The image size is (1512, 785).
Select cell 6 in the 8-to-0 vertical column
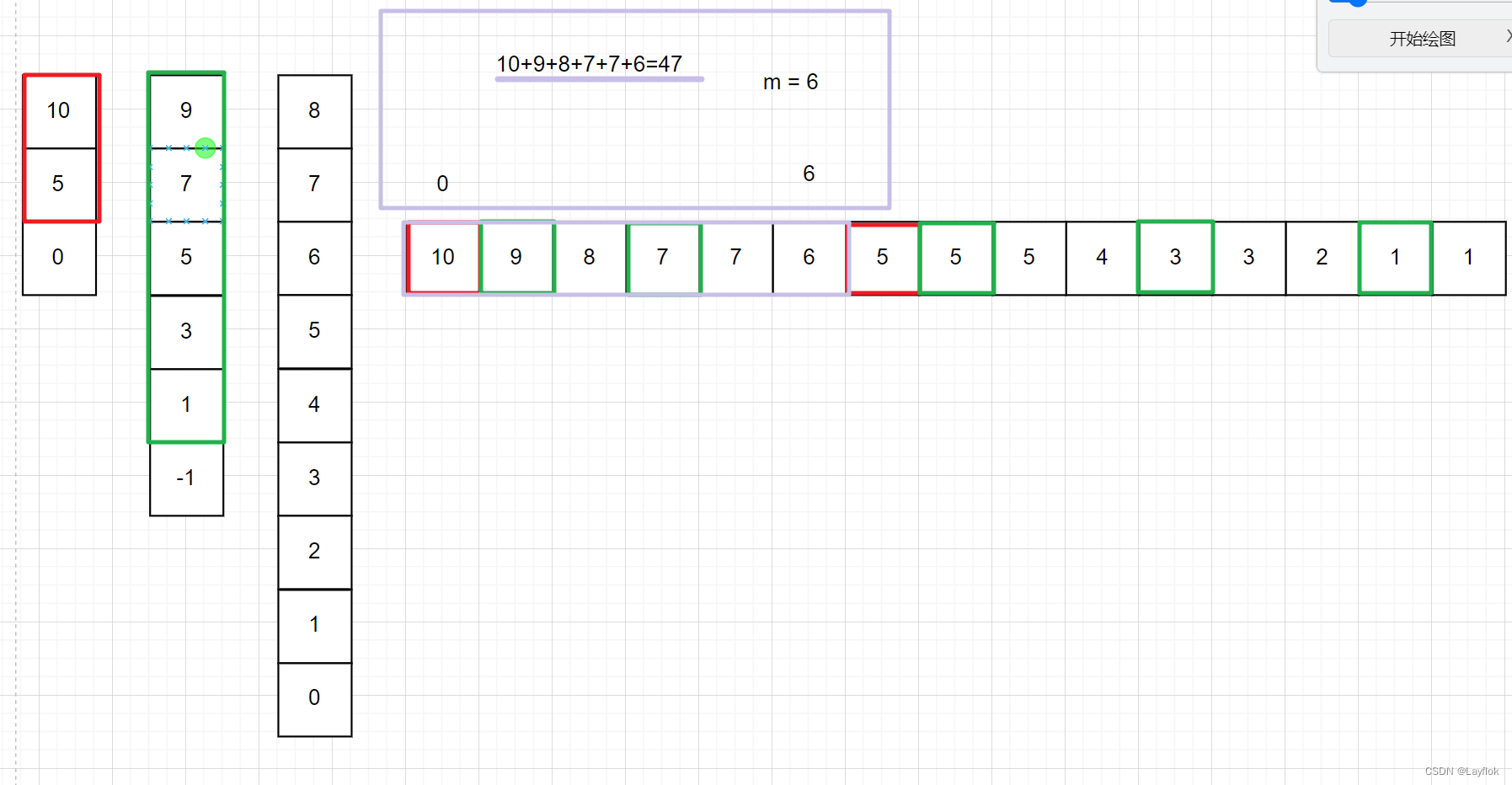click(315, 258)
